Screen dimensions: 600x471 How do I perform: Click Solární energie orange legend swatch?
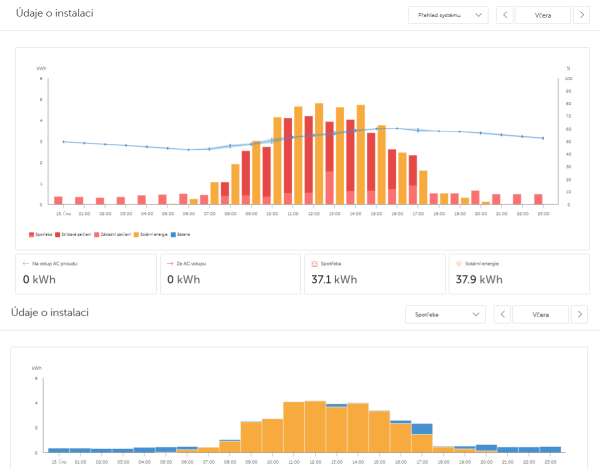(136, 235)
